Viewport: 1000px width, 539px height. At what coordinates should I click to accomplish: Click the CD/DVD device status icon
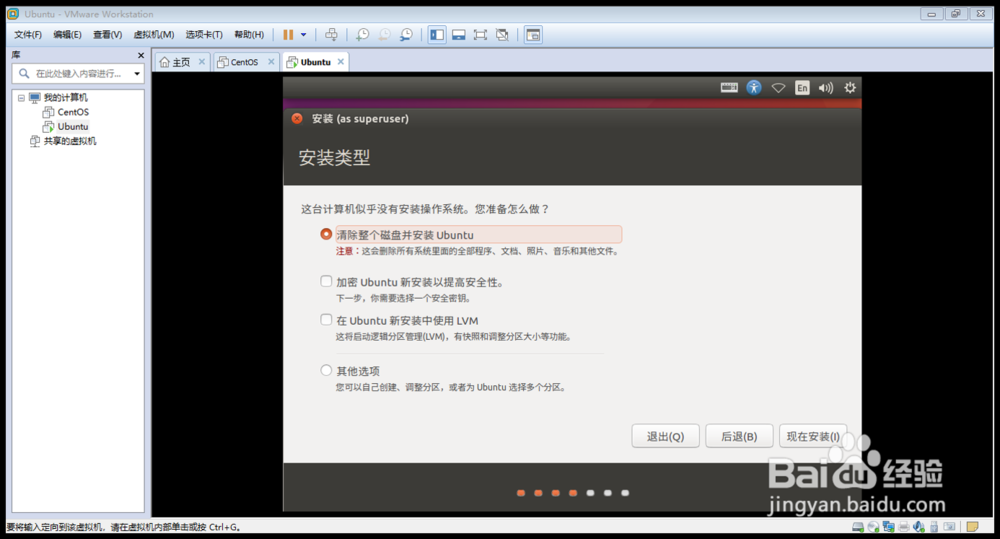pyautogui.click(x=873, y=527)
